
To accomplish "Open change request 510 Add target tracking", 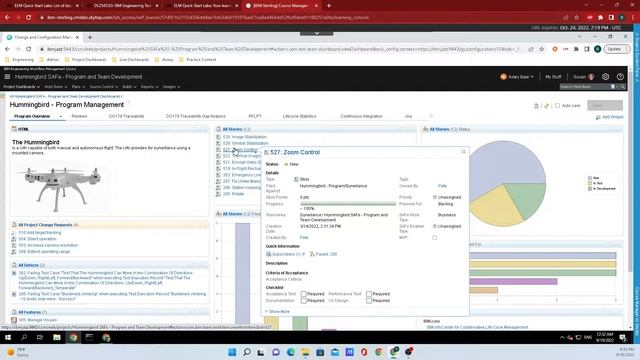I will (x=40, y=233).
